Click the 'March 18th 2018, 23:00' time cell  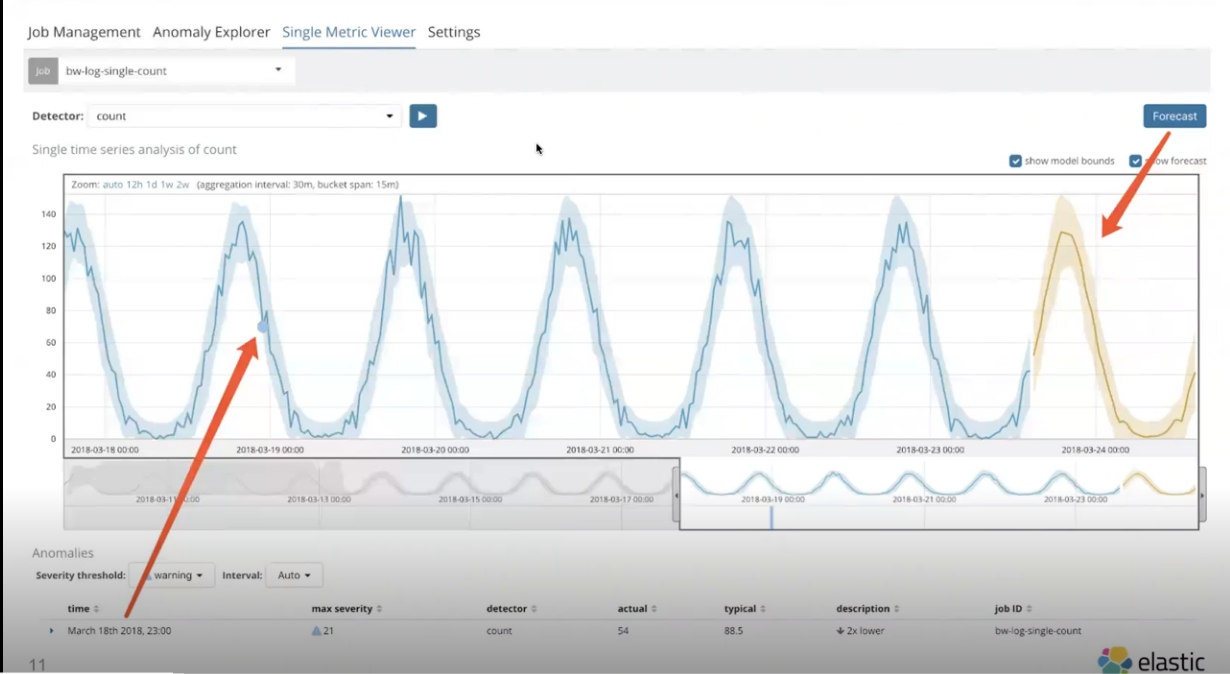119,631
